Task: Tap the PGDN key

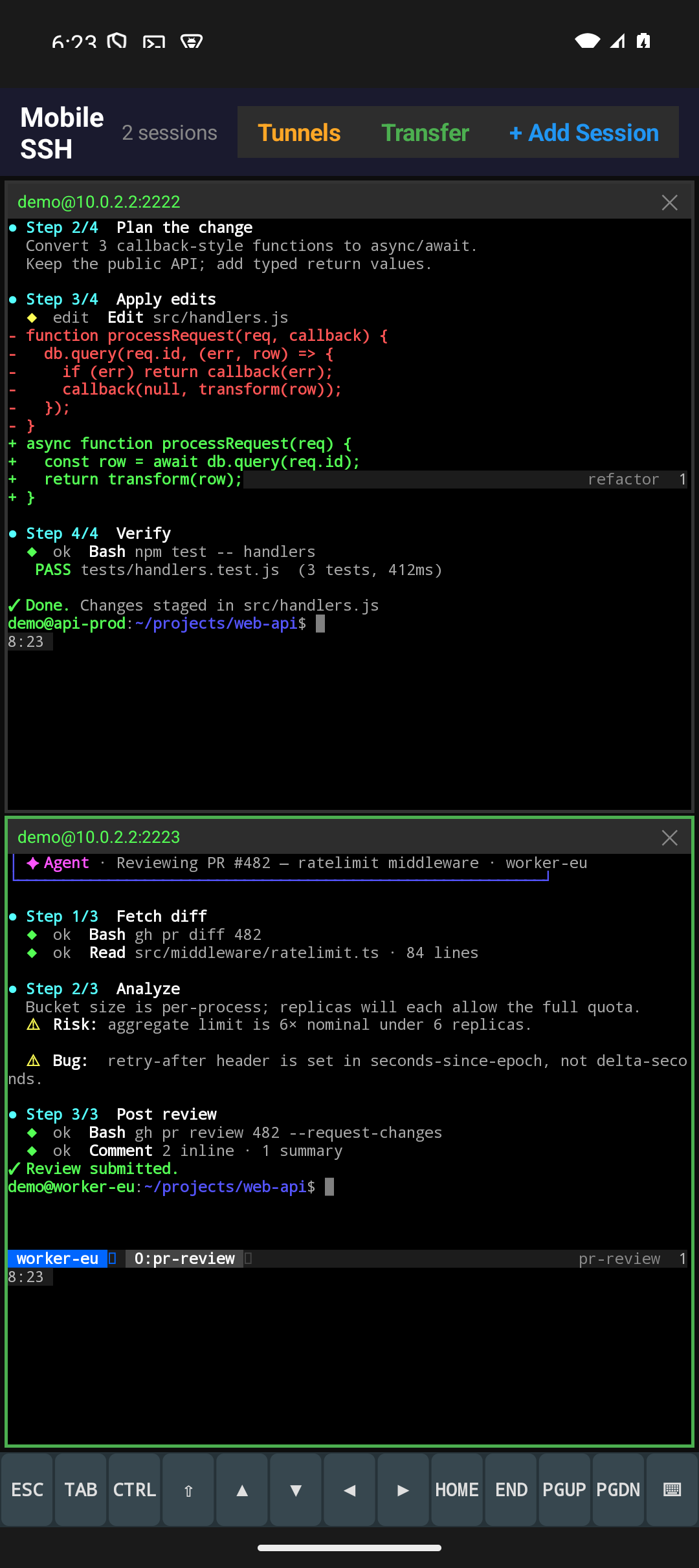Action: [x=618, y=1490]
